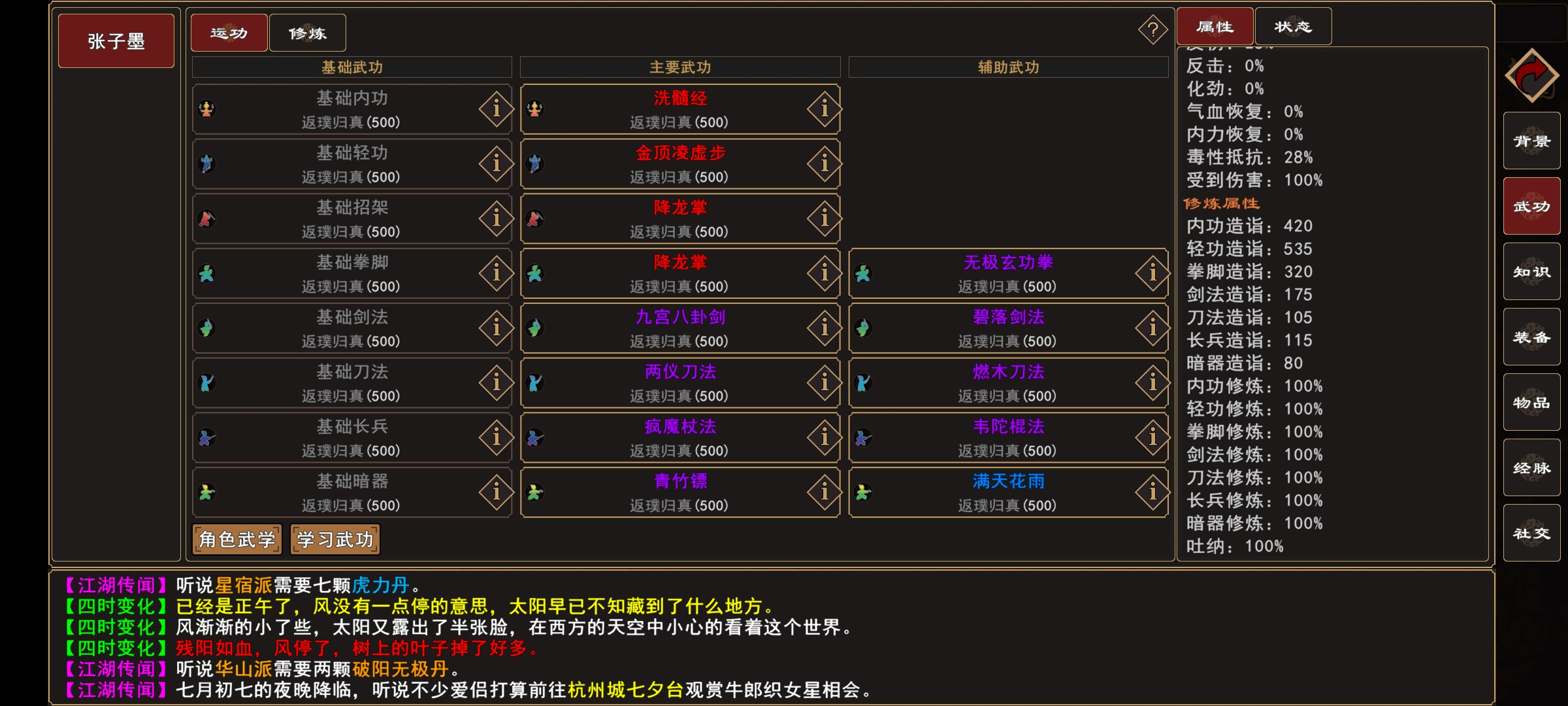Open info icon for 基础暗器

point(496,492)
